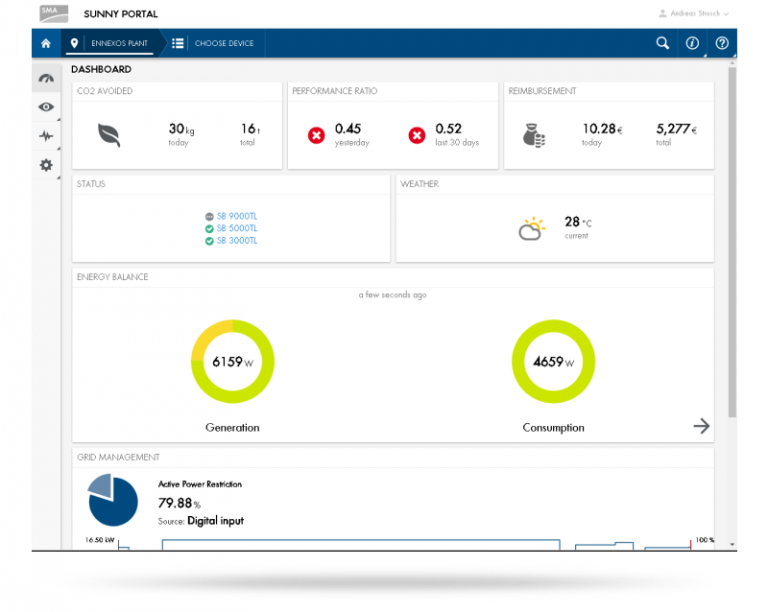Click the SUNNY PORTAL title

[x=120, y=14]
